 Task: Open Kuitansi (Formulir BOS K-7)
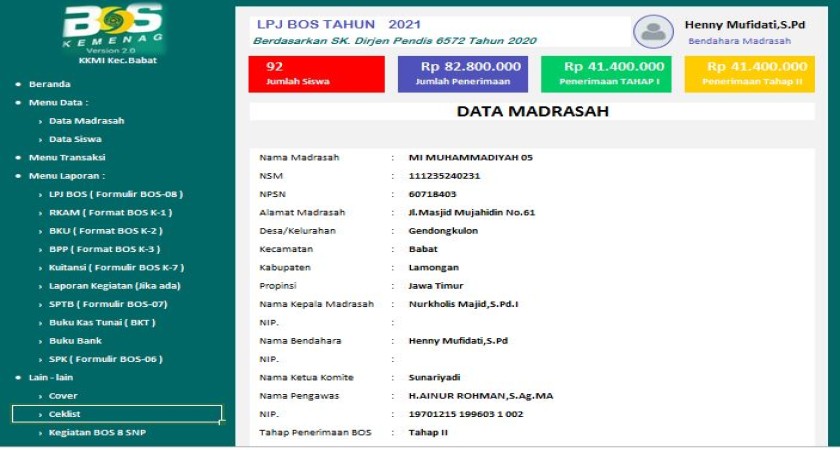pos(116,267)
